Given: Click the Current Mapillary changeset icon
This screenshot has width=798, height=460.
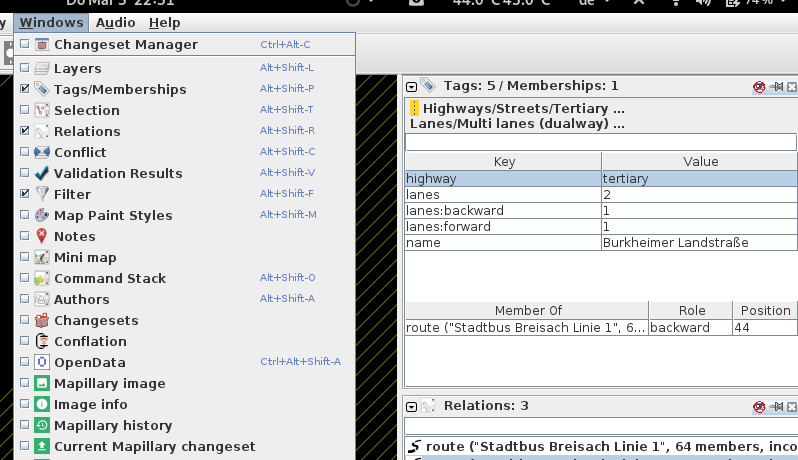Looking at the screenshot, I should tap(42, 446).
